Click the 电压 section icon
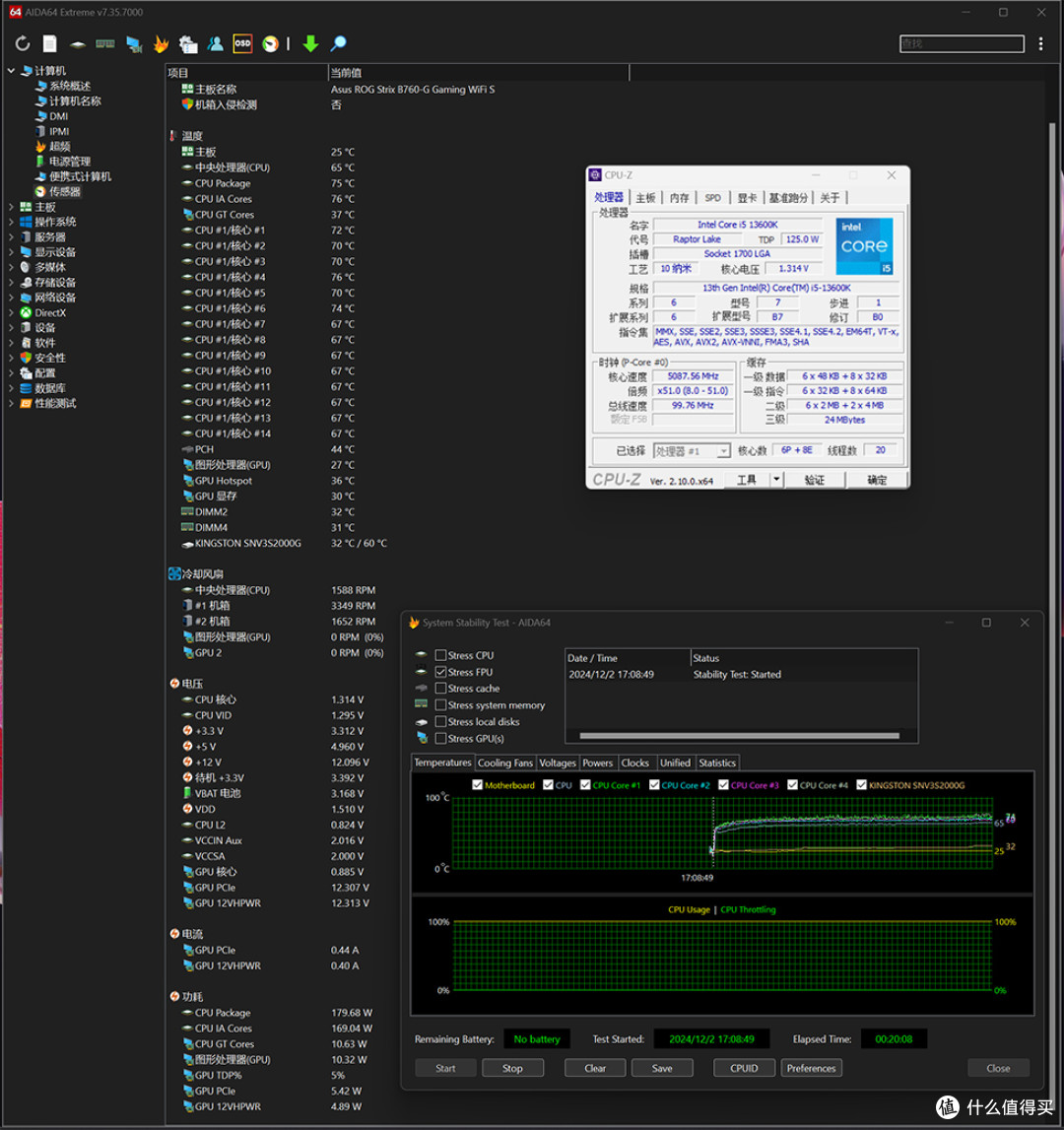 [x=174, y=683]
